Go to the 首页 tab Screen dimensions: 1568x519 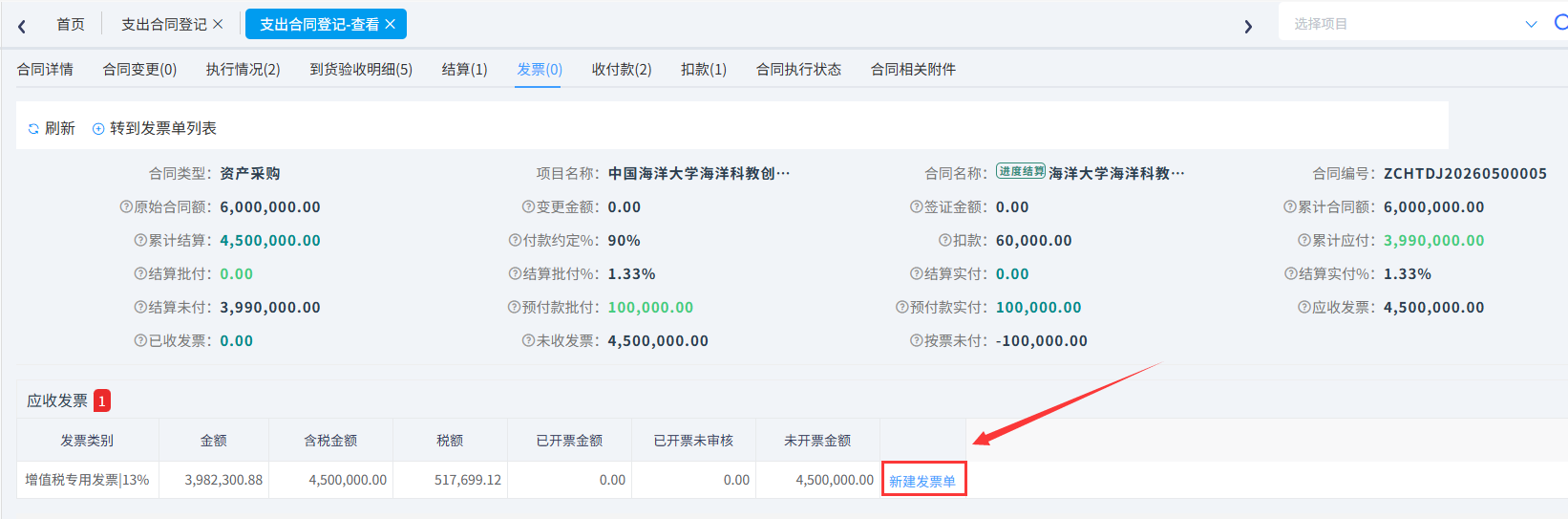point(71,24)
